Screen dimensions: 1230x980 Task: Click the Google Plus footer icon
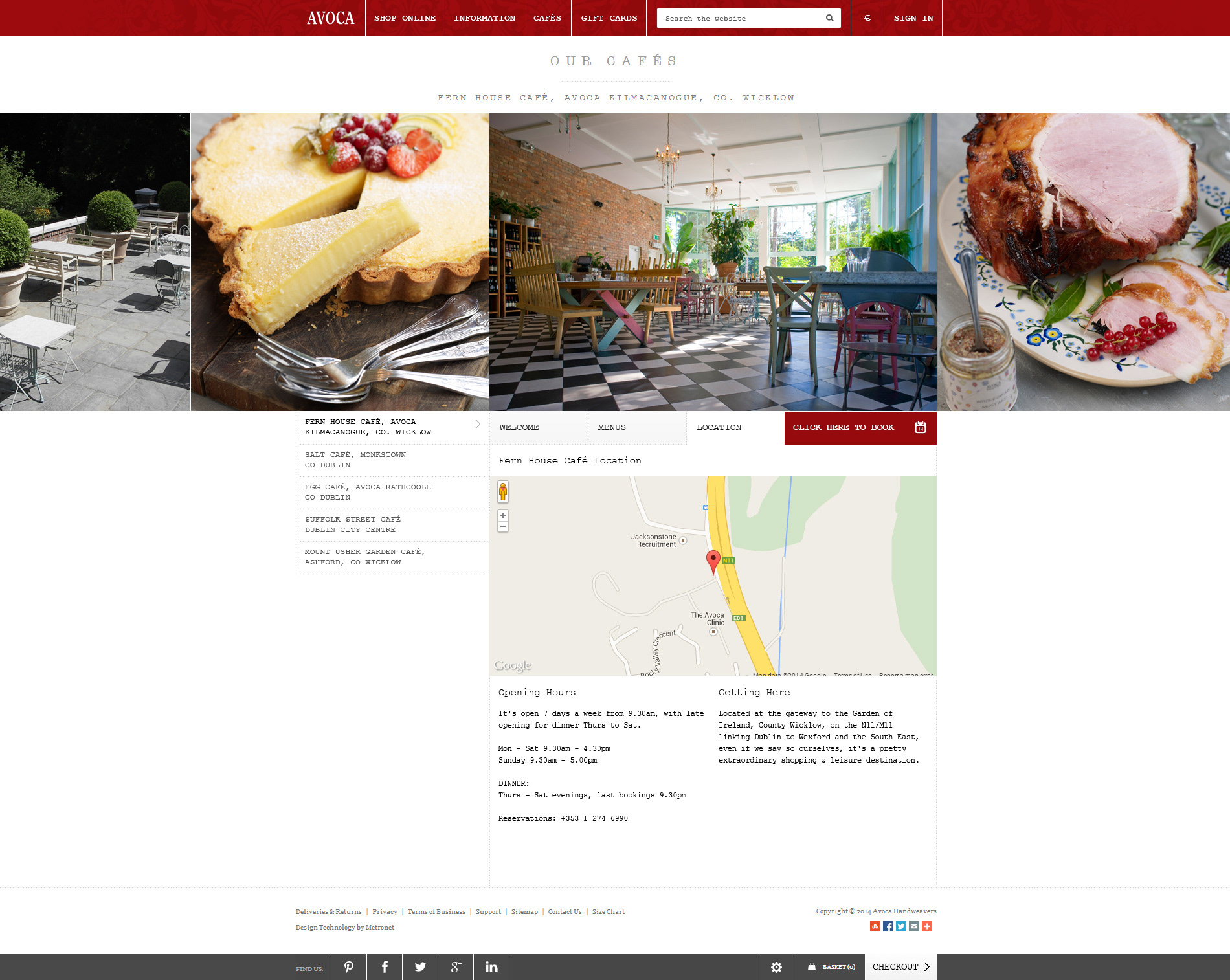tap(456, 967)
